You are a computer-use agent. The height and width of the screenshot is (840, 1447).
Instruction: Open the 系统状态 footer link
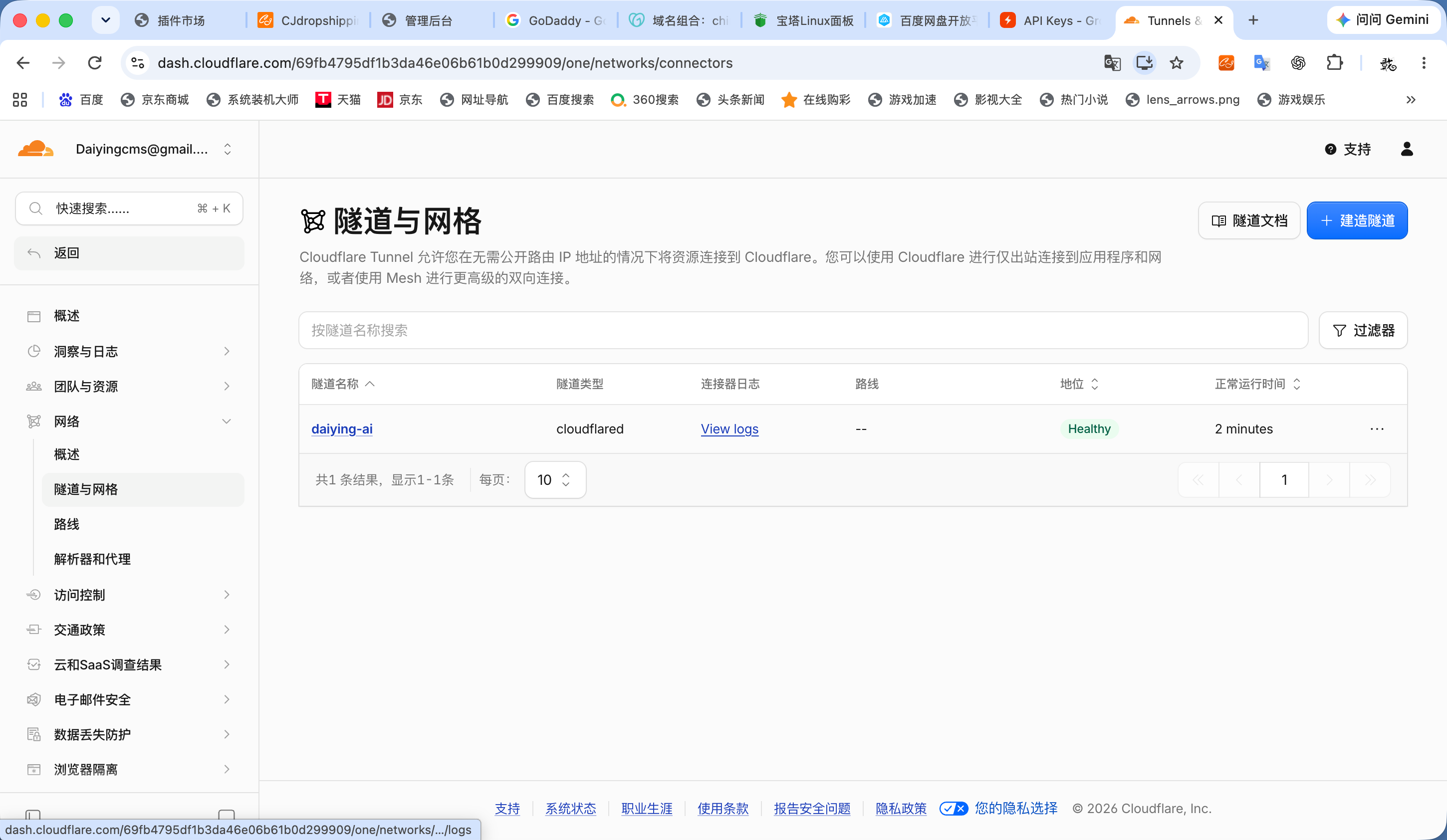coord(570,809)
